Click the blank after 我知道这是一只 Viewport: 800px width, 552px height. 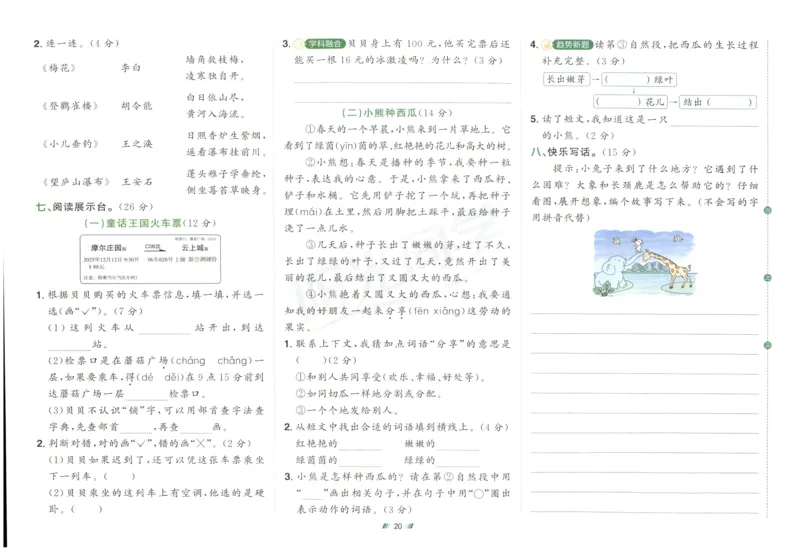714,120
